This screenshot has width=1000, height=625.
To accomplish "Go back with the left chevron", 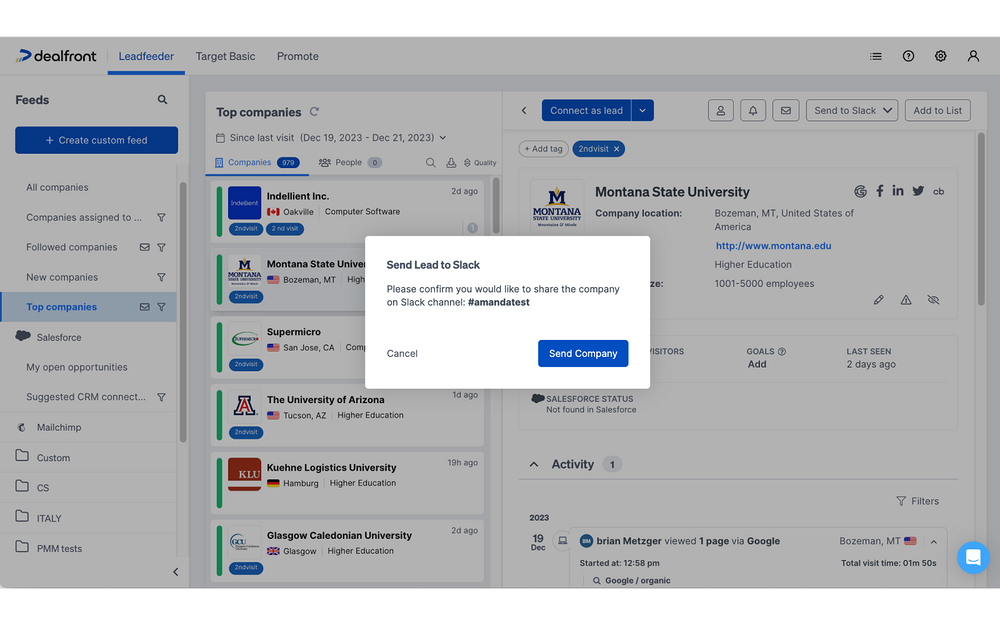I will [x=524, y=110].
